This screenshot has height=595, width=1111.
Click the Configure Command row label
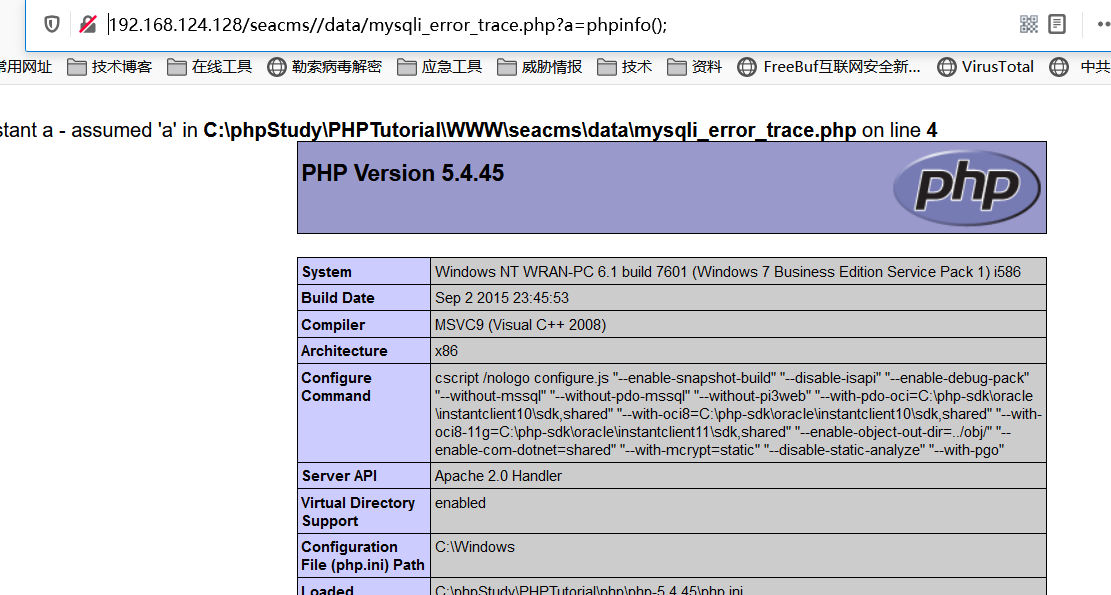point(363,414)
